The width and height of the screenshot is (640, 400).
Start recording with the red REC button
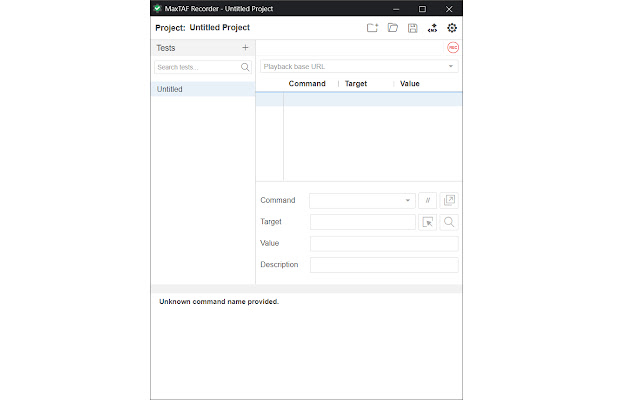pos(453,47)
